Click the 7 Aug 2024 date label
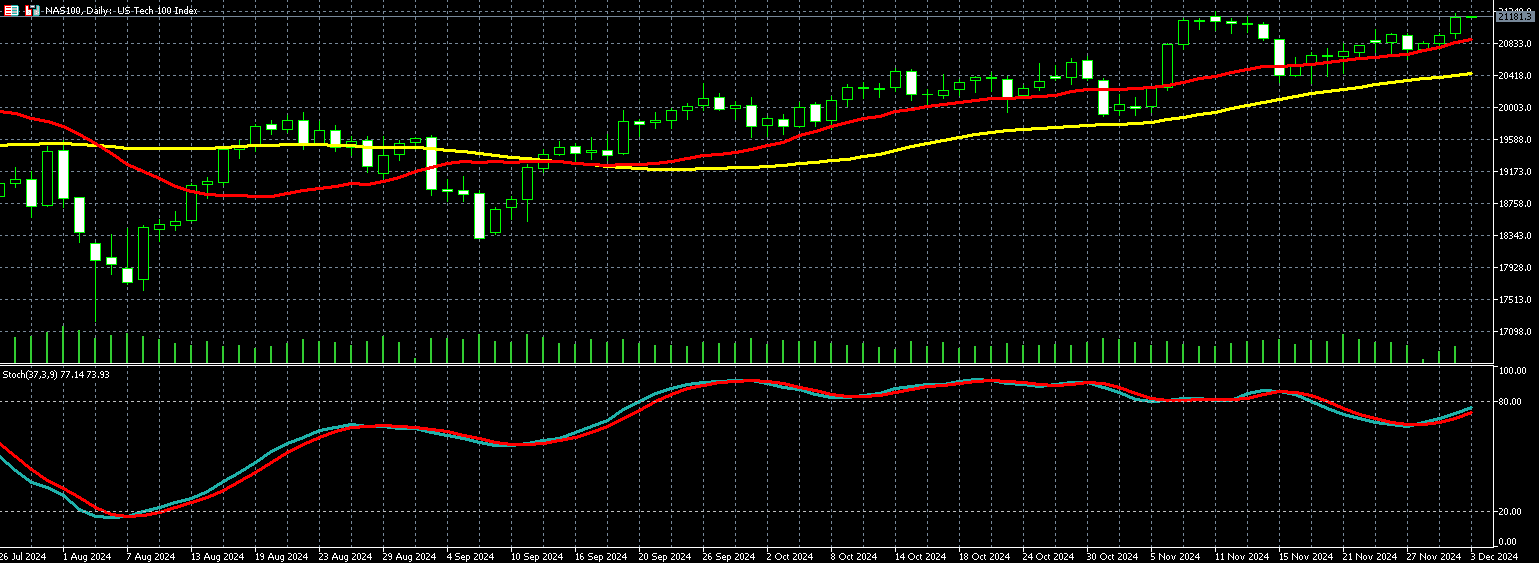1539x563 pixels. pos(151,556)
